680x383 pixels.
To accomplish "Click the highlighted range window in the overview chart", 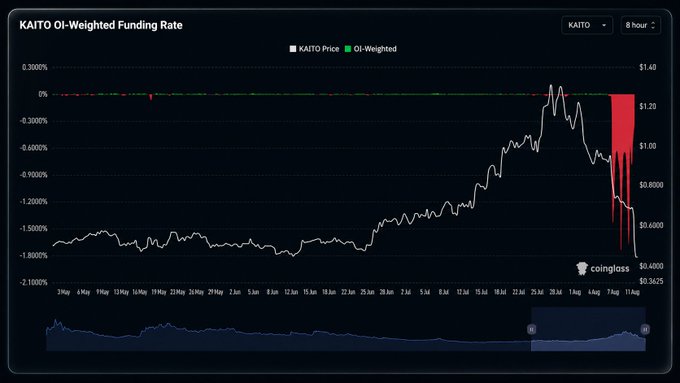I will coord(588,329).
